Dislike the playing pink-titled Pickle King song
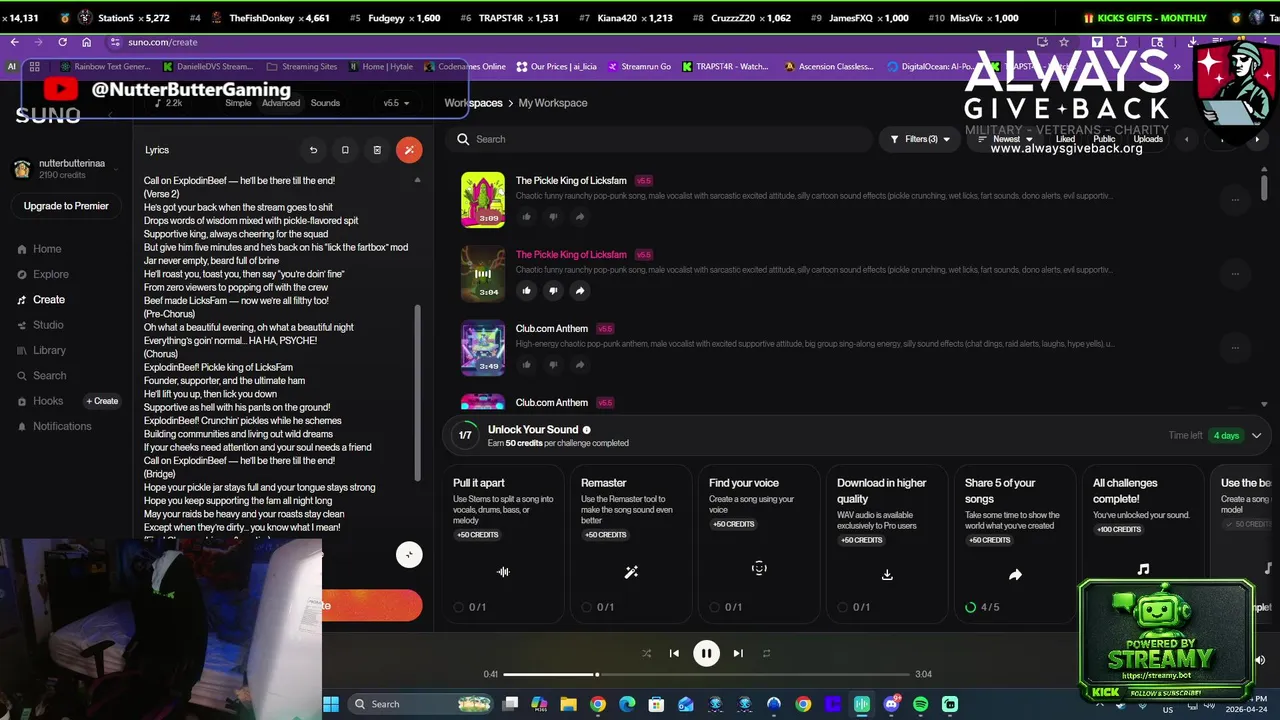Viewport: 1280px width, 720px height. point(553,291)
